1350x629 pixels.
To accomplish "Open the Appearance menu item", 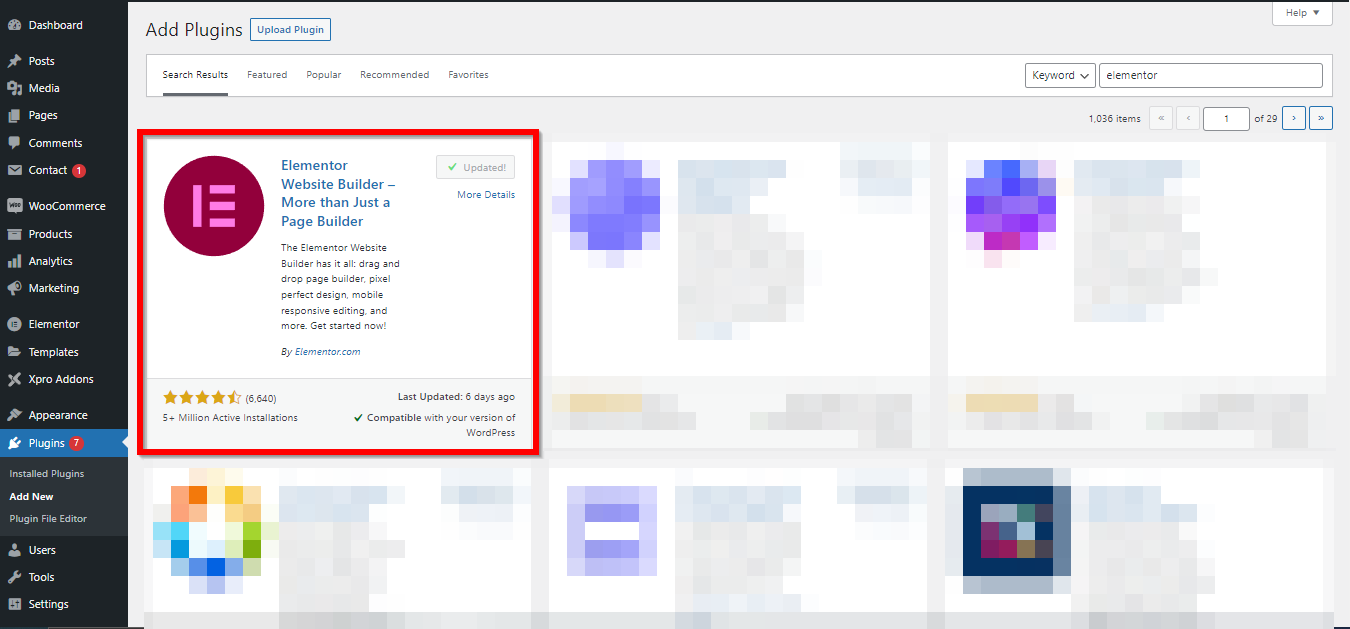I will (x=64, y=415).
